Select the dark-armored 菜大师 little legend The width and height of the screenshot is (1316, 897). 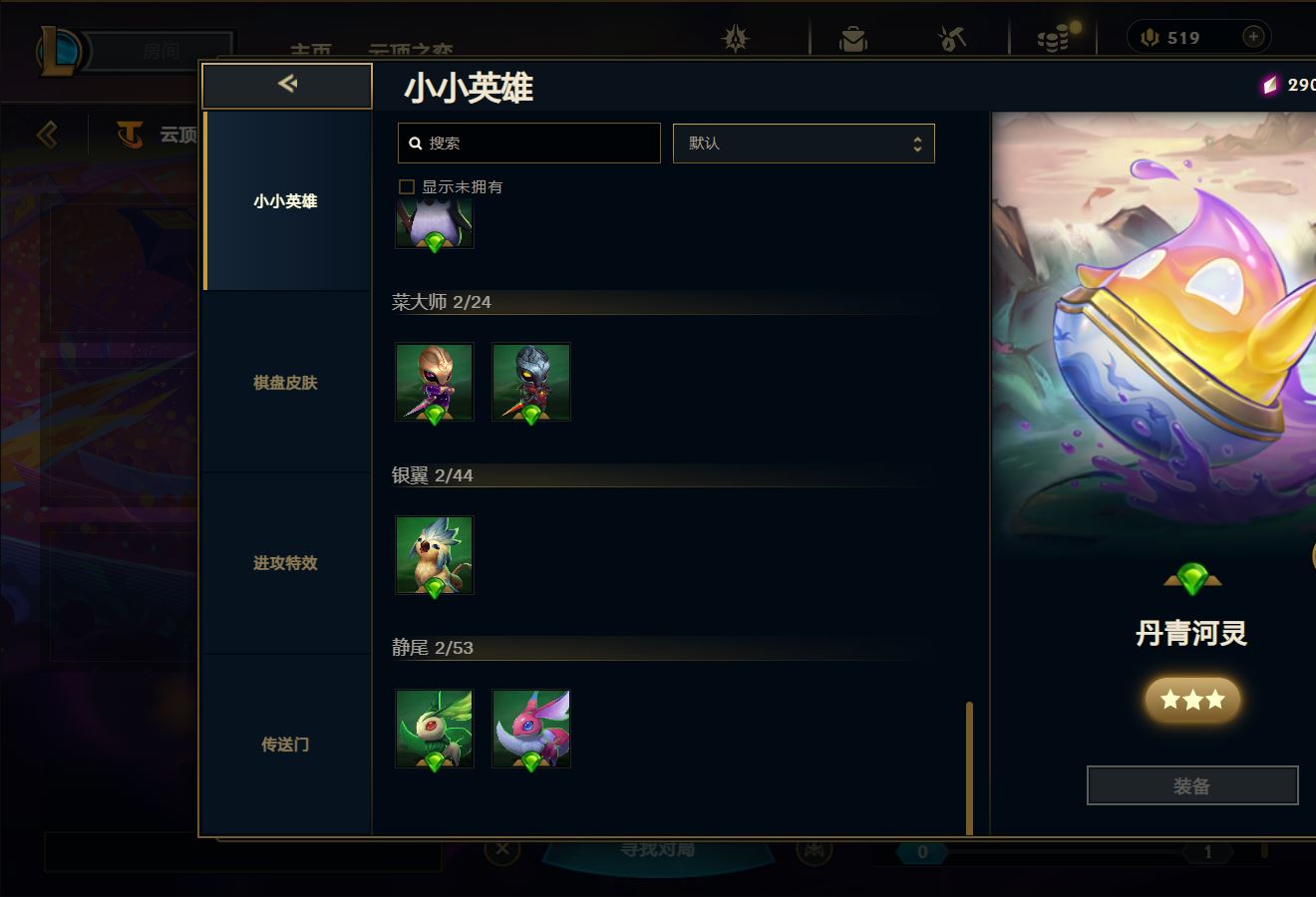click(x=531, y=383)
